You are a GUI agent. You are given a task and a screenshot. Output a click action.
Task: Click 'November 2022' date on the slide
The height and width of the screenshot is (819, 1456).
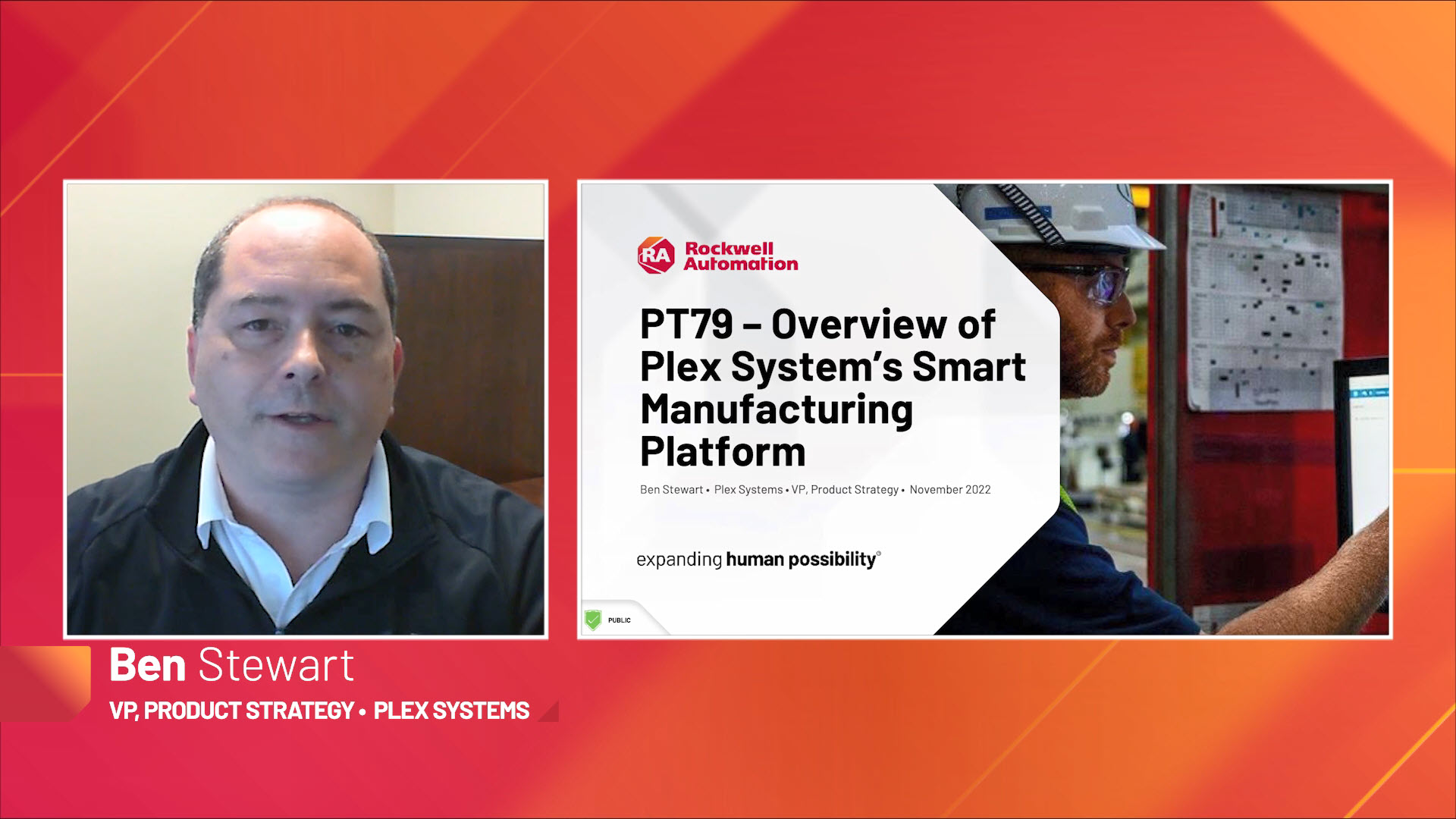click(949, 490)
